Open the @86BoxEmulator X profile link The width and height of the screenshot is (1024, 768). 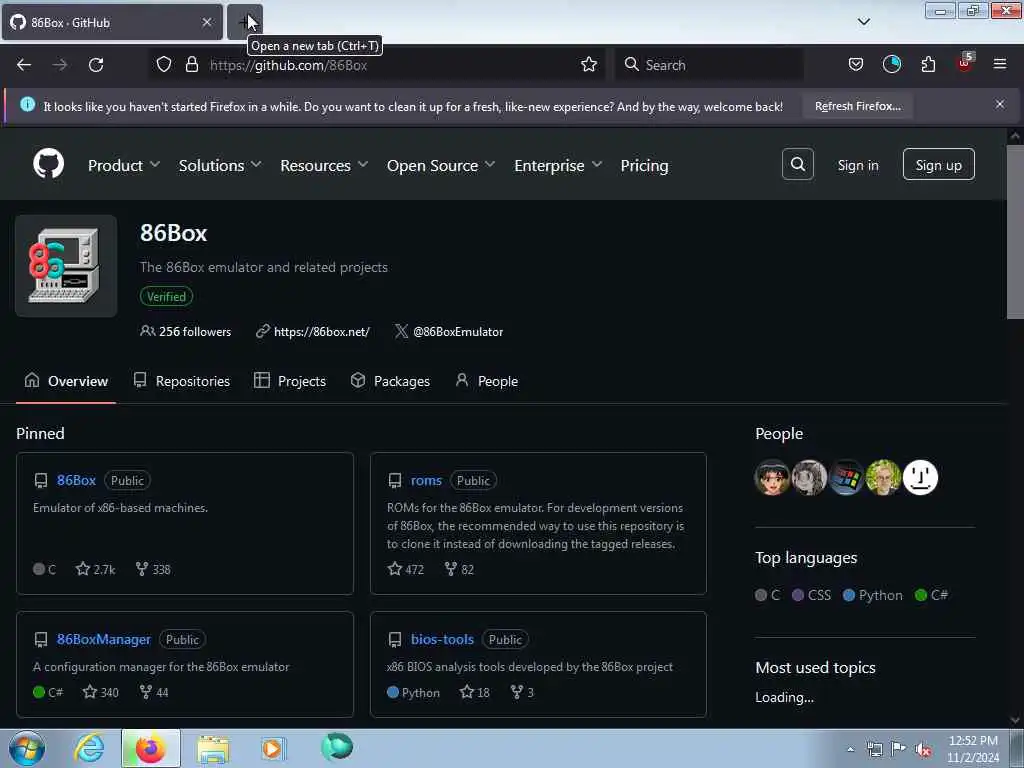(x=458, y=332)
